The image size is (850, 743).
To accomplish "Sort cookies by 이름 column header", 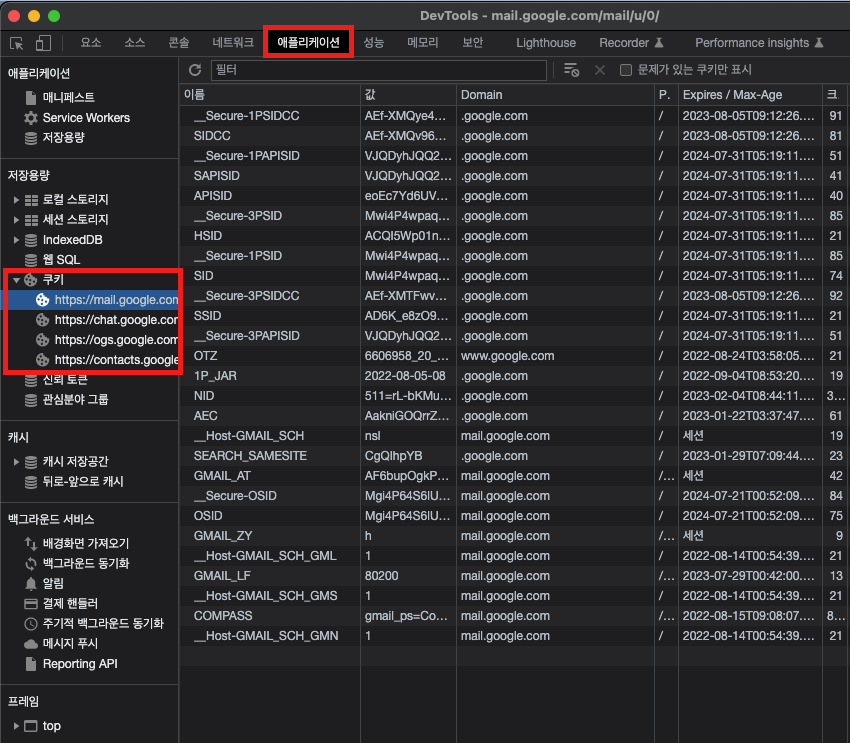I will (270, 95).
